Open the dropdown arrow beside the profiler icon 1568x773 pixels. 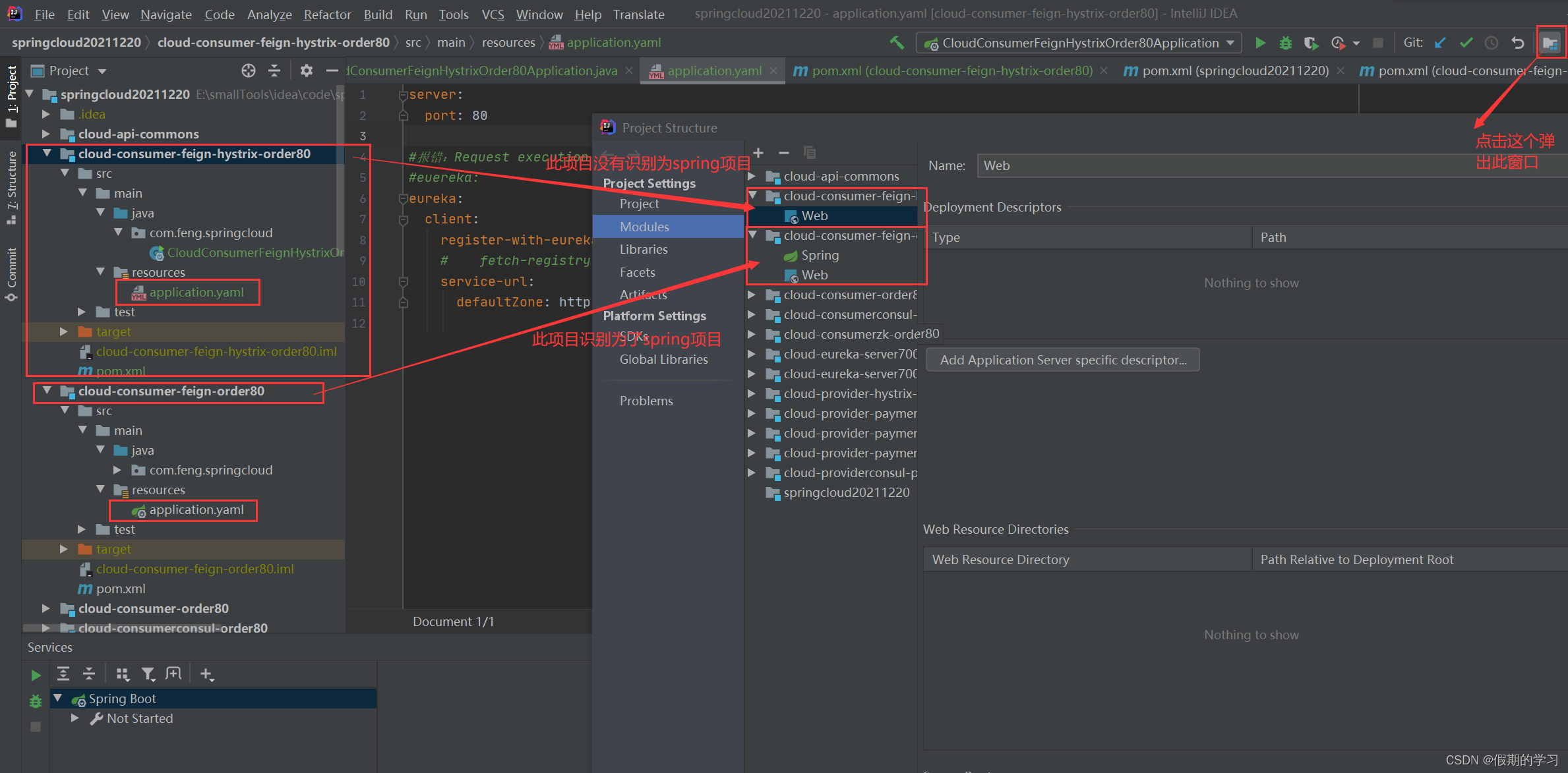point(1356,43)
